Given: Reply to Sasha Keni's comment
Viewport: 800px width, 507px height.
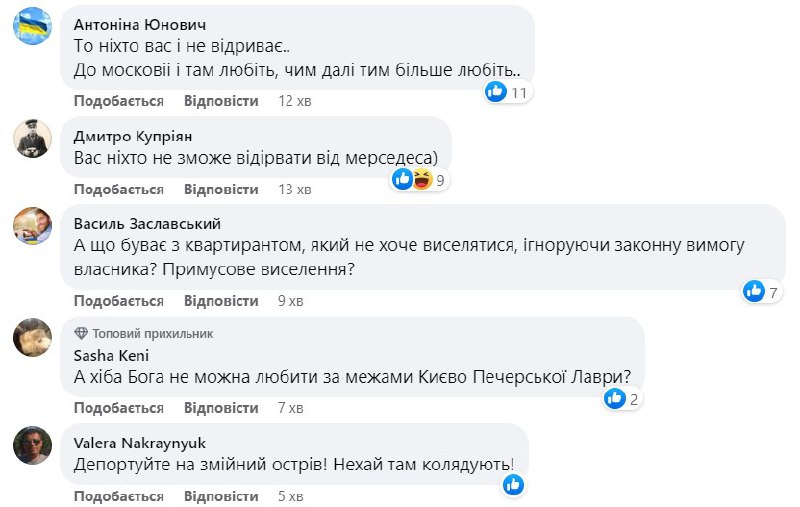Looking at the screenshot, I should point(221,408).
